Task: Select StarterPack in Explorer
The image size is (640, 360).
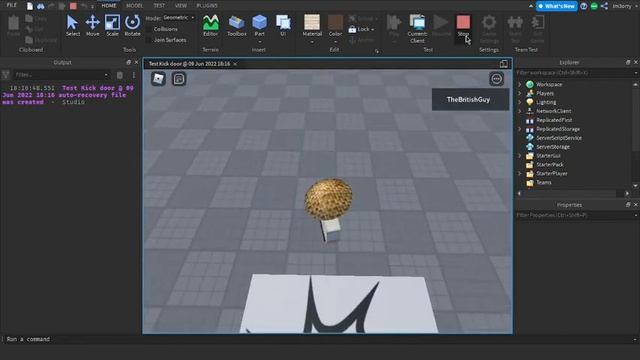Action: (x=549, y=164)
